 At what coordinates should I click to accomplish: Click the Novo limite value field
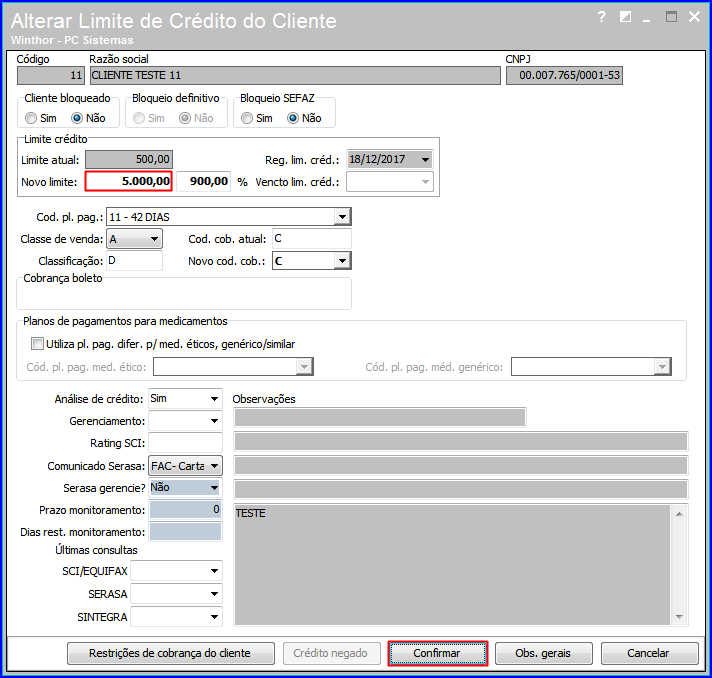129,181
